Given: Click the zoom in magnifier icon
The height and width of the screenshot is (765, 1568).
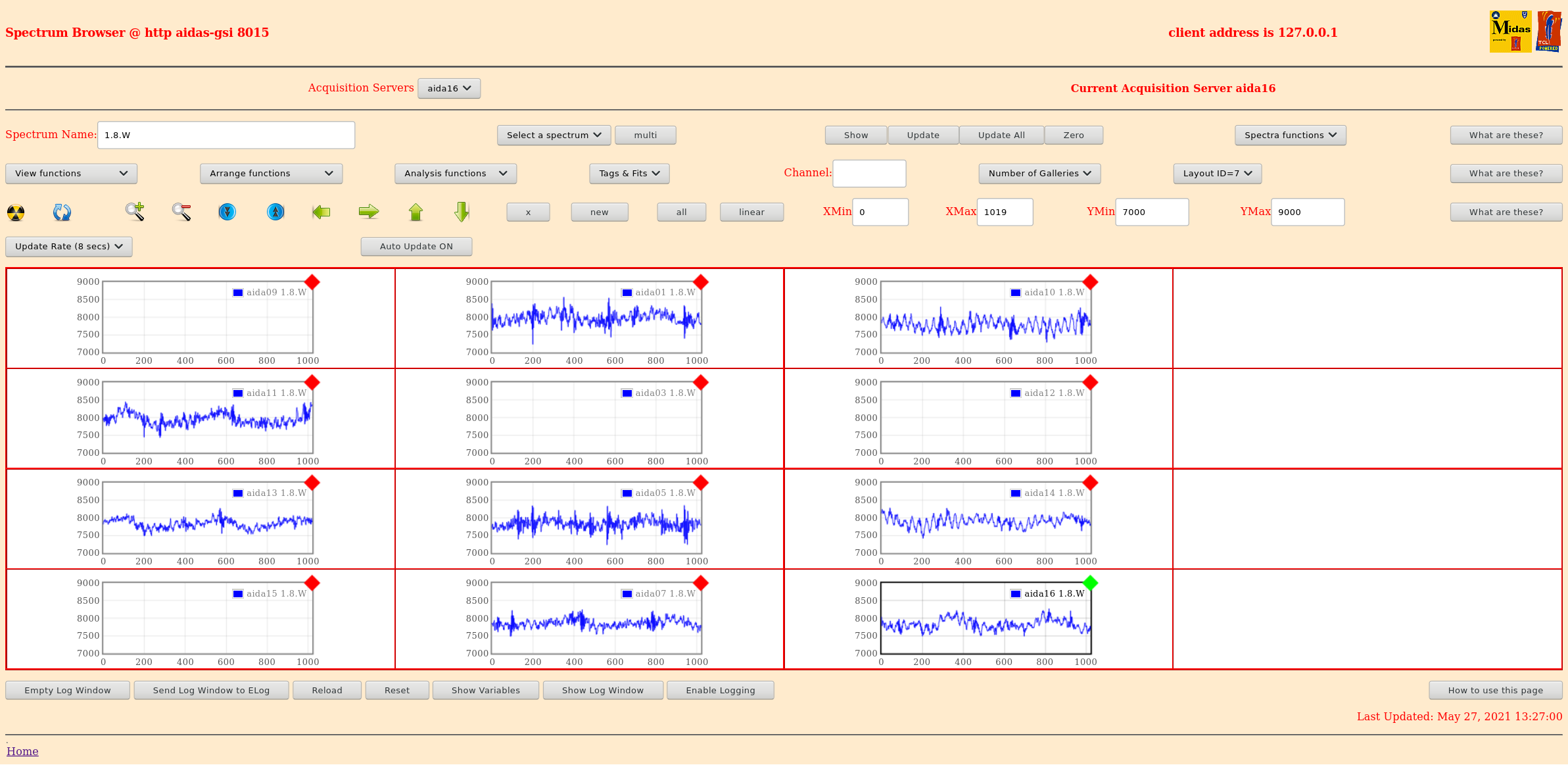Looking at the screenshot, I should 135,212.
